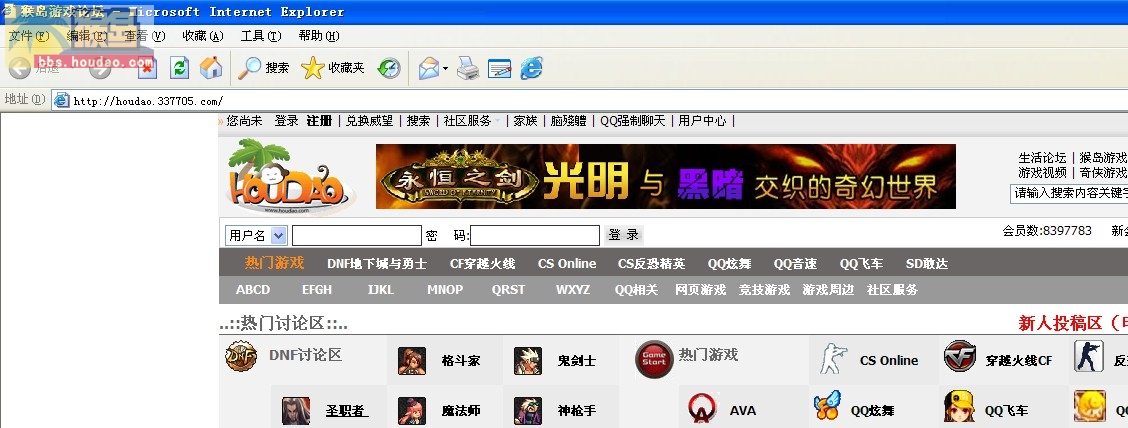Click the Game Start 热门游戏 icon
Viewport: 1128px width, 428px height.
[655, 359]
